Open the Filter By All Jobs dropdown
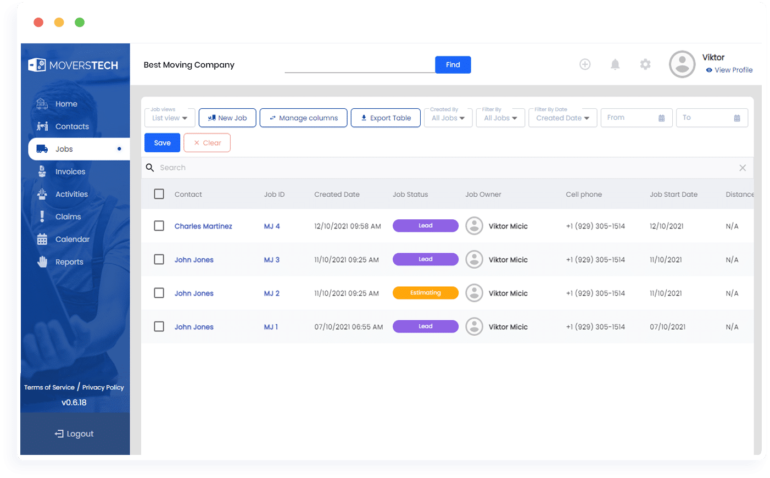Screen dimensions: 770x478 tap(500, 118)
